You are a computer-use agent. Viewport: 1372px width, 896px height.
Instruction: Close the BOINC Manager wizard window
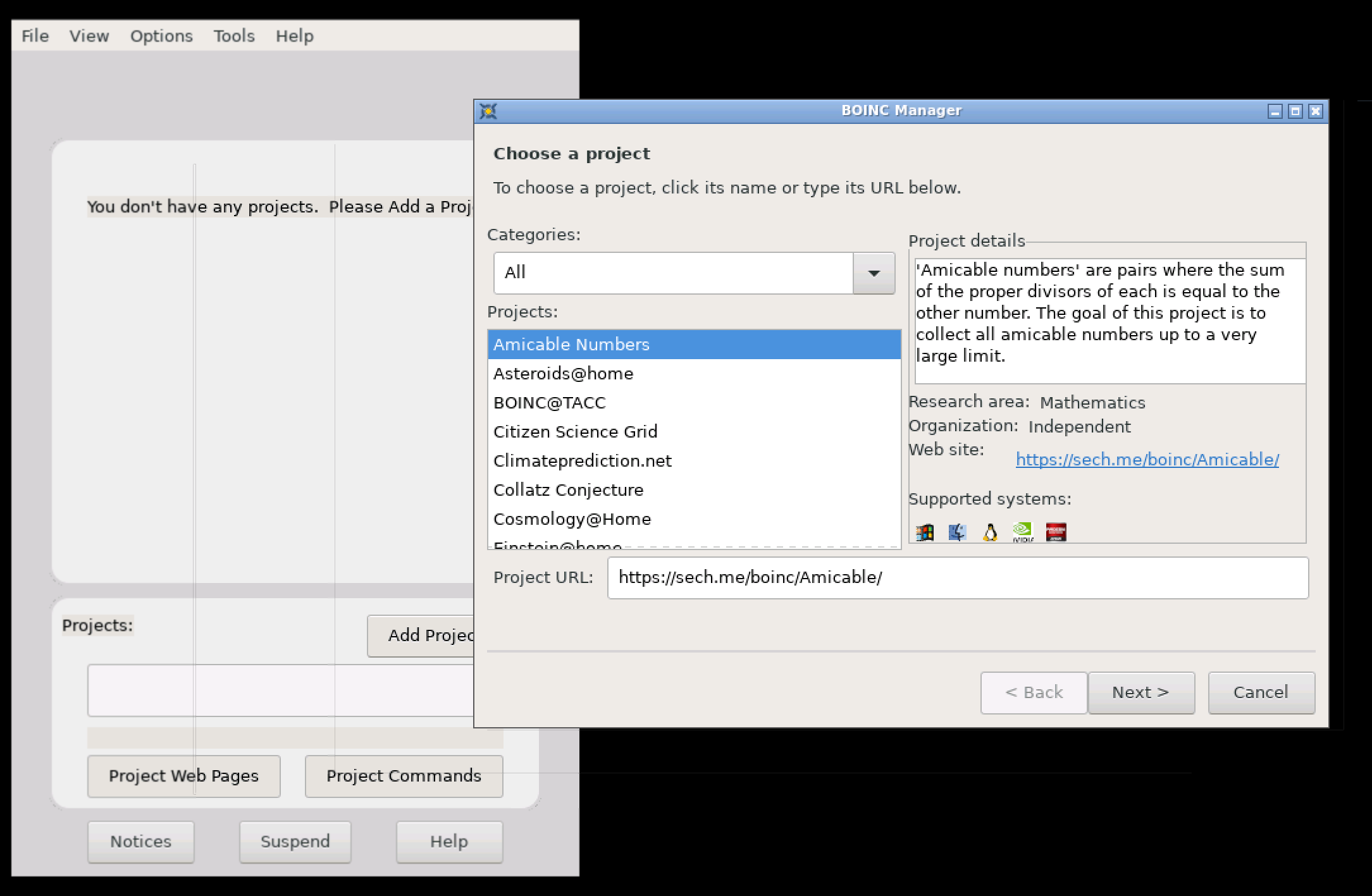point(1316,111)
